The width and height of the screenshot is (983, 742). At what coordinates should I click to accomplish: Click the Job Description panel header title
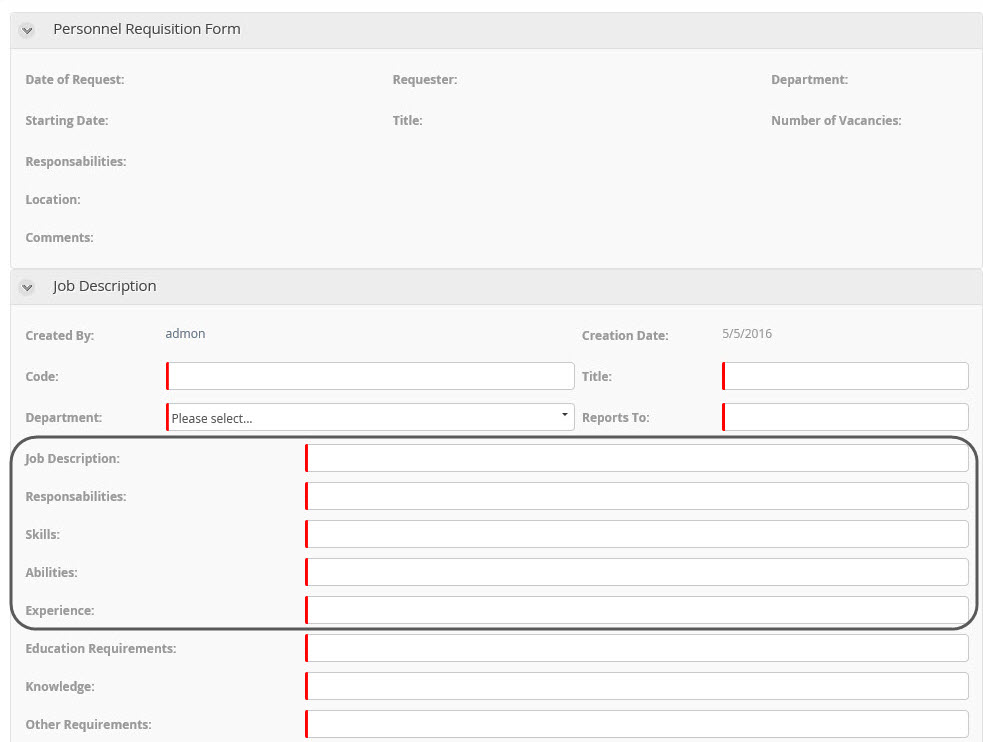105,286
